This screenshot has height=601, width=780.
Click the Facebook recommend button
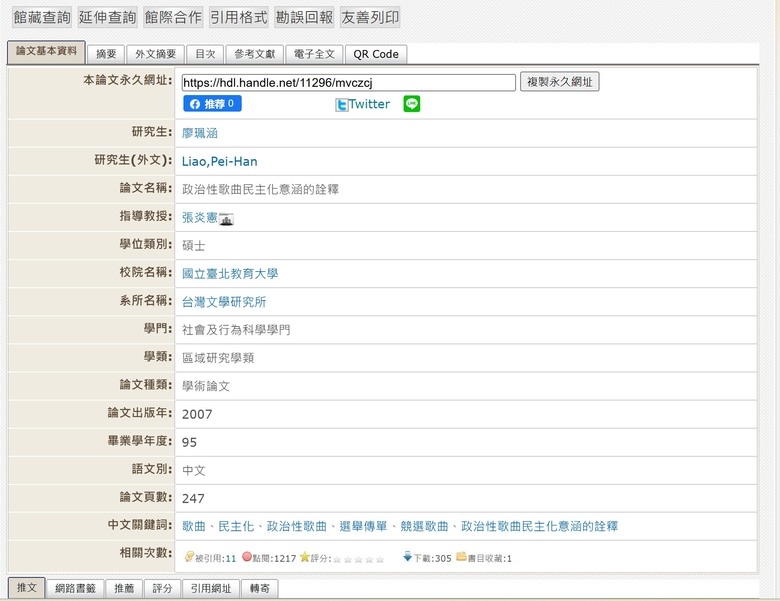[x=212, y=103]
